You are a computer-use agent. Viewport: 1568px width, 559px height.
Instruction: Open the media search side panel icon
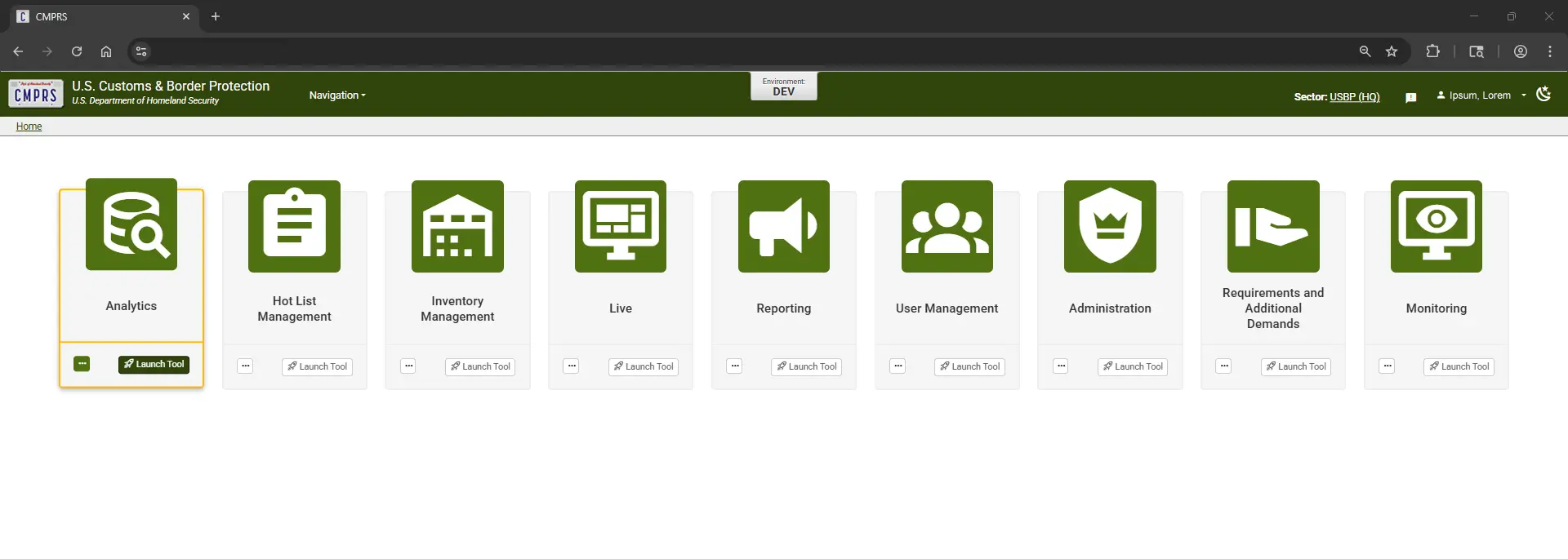tap(1477, 51)
